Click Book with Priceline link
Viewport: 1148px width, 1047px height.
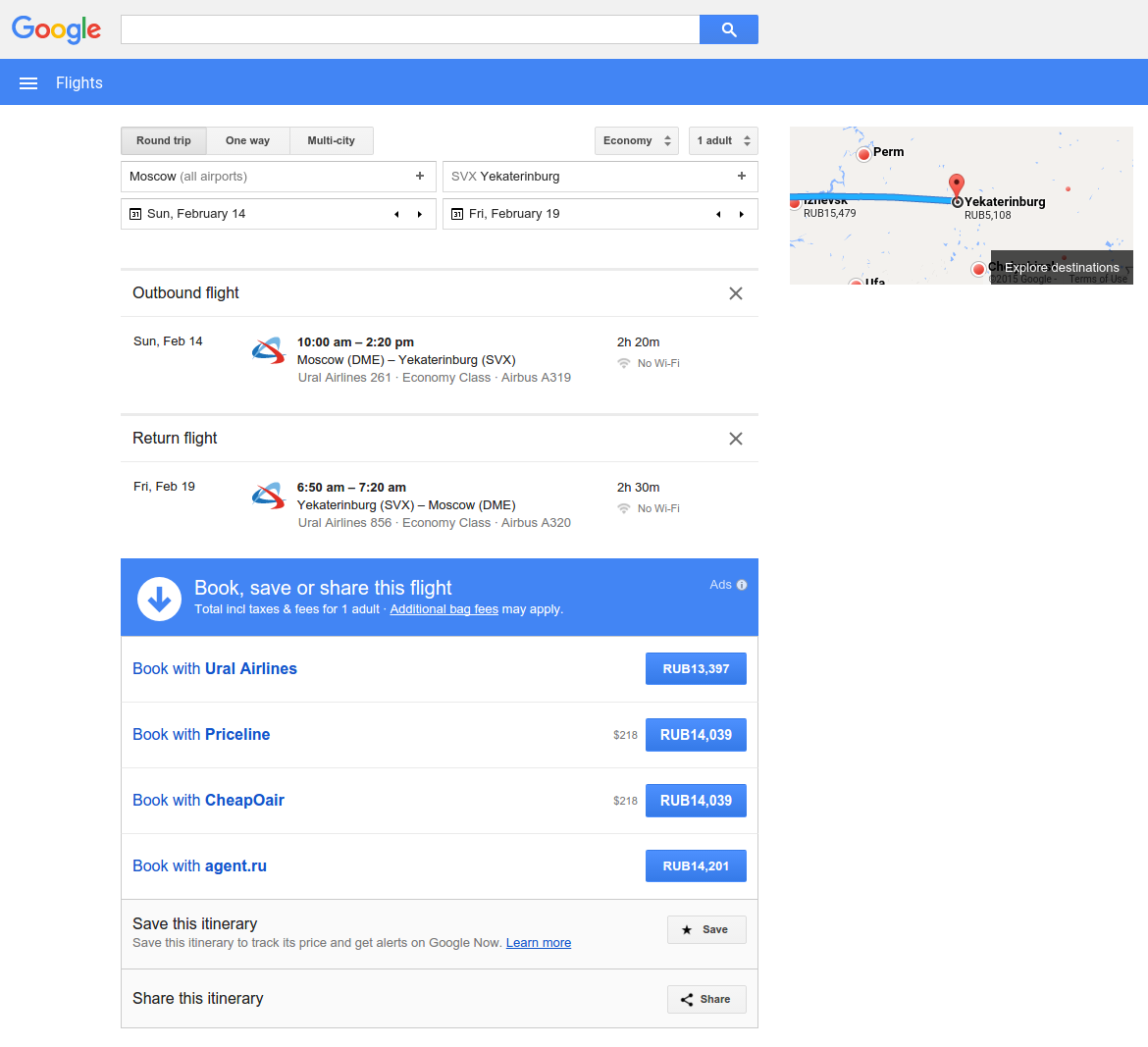point(201,734)
